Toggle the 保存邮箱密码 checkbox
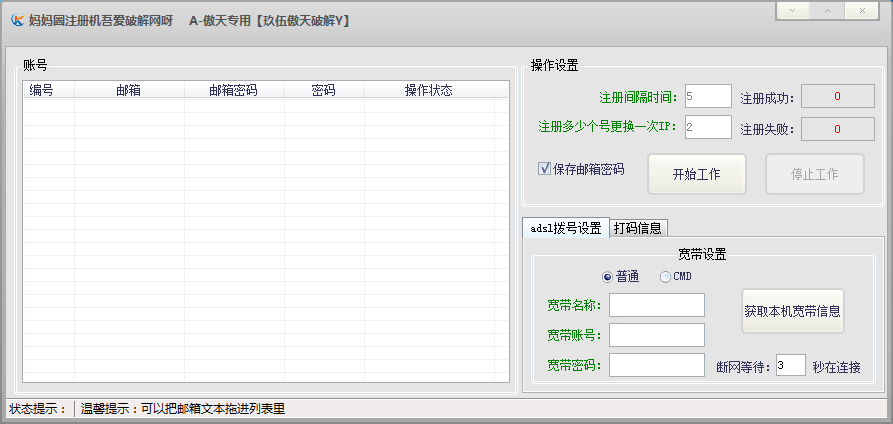This screenshot has width=893, height=424. point(545,169)
